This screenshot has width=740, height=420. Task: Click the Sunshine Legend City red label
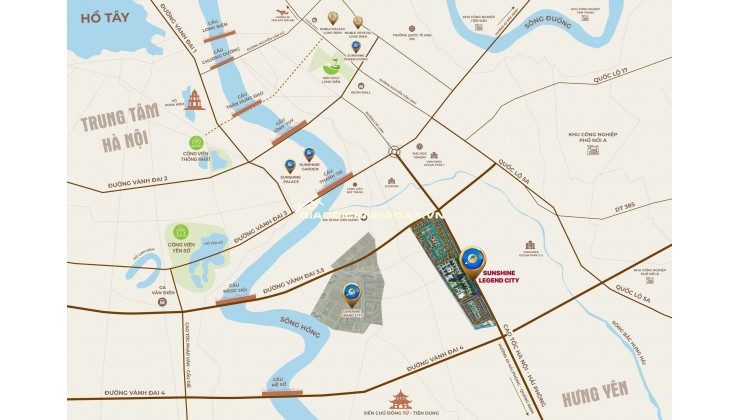[499, 277]
